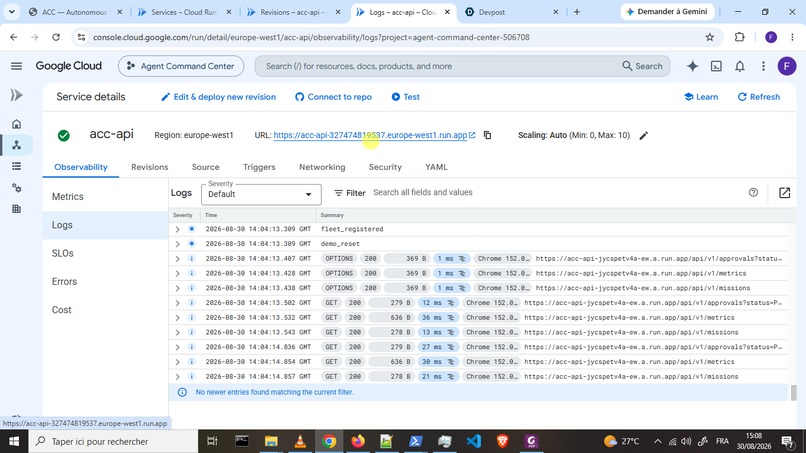Open Brave browser from the taskbar
The height and width of the screenshot is (453, 806).
coord(502,441)
